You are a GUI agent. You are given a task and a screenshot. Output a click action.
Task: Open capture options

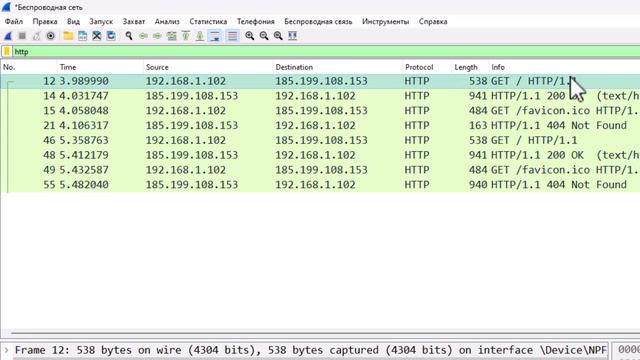pyautogui.click(x=51, y=36)
